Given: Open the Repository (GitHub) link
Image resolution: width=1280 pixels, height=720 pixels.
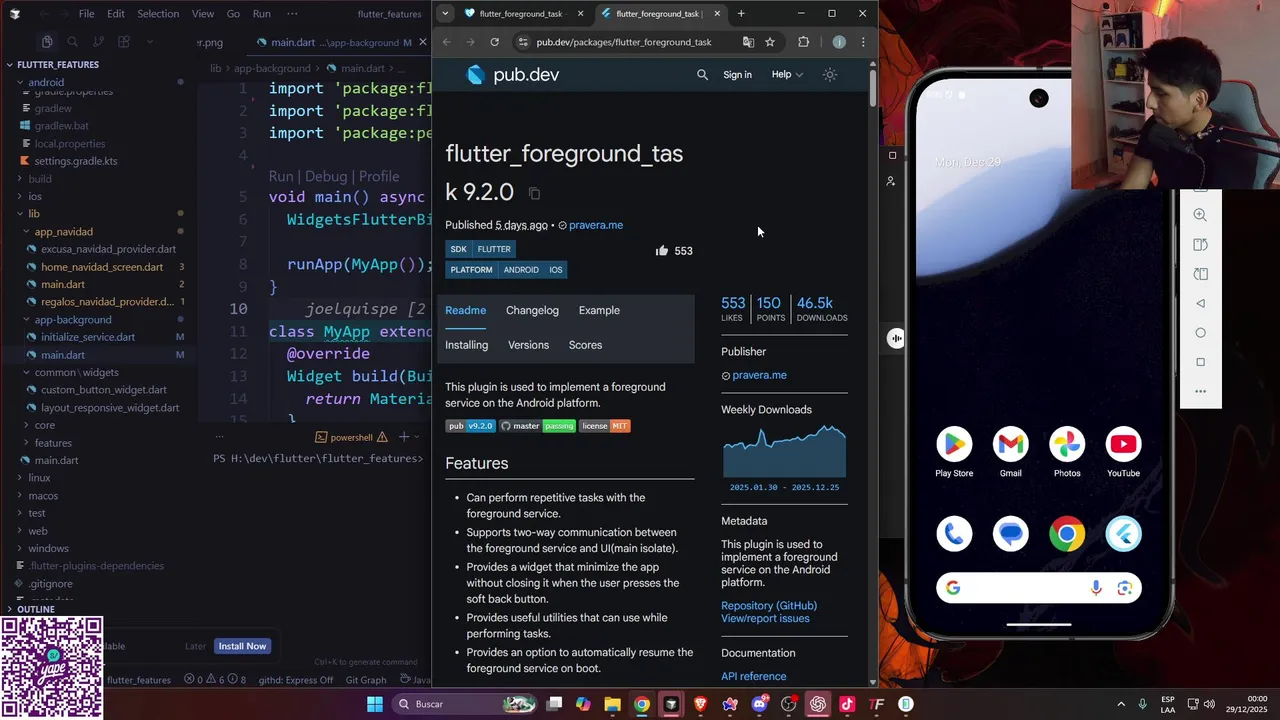Looking at the screenshot, I should coord(769,606).
